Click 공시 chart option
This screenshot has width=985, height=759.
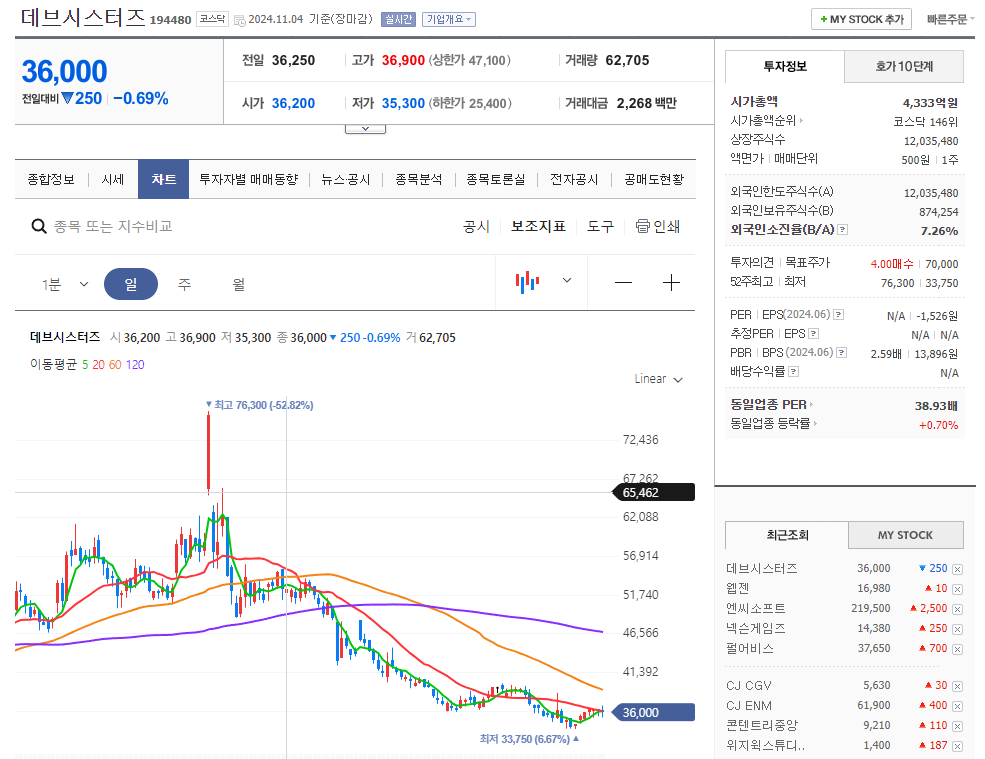(x=476, y=226)
